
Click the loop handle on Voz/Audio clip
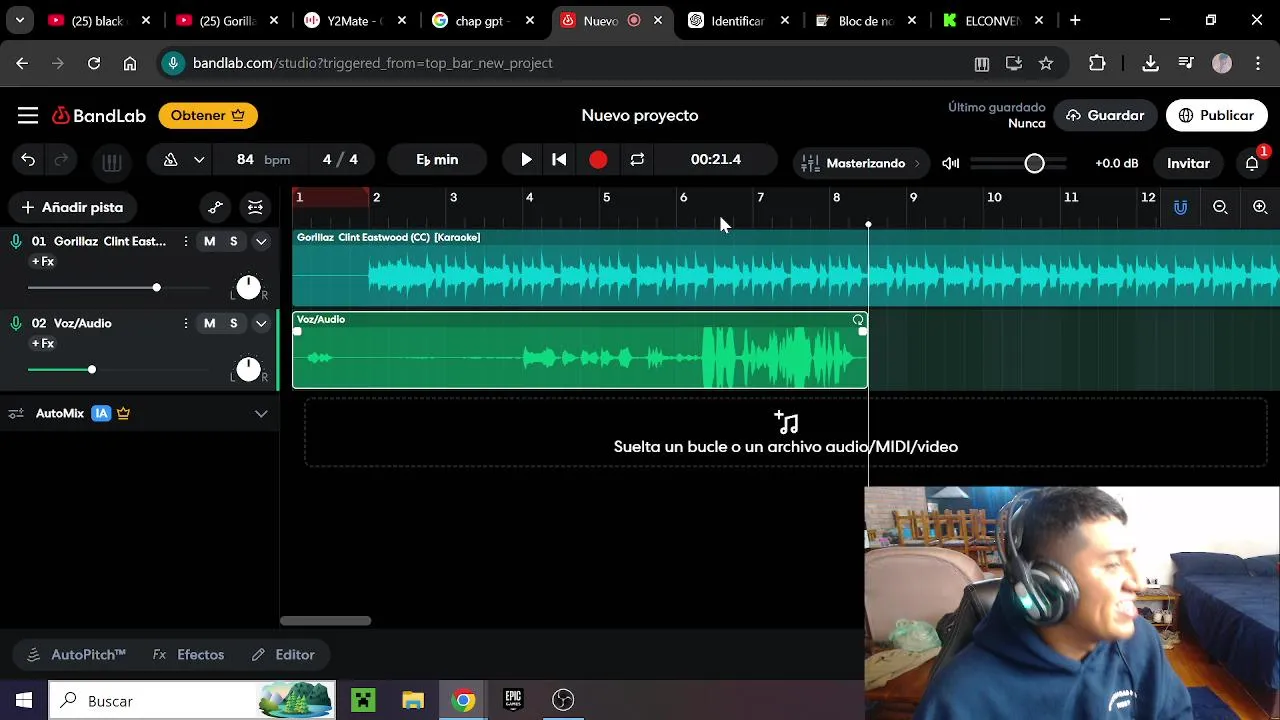point(858,320)
